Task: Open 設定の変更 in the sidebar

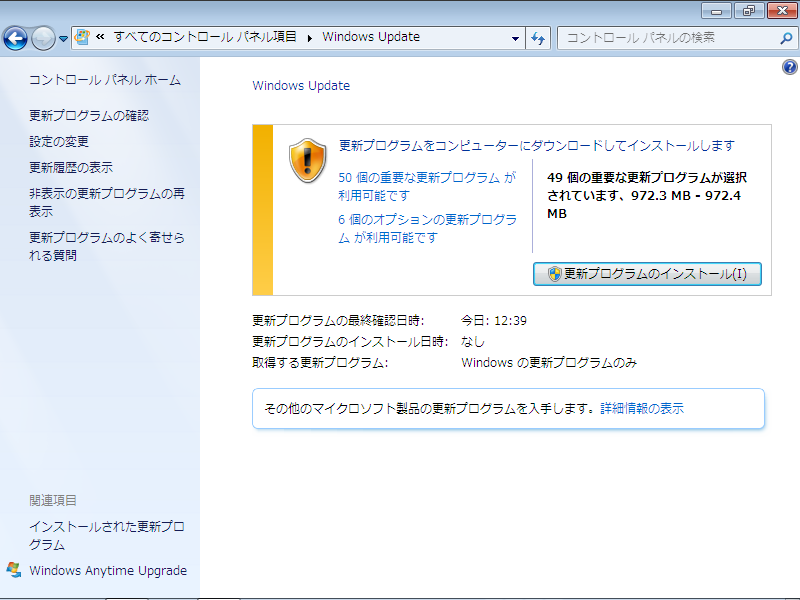Action: [59, 141]
